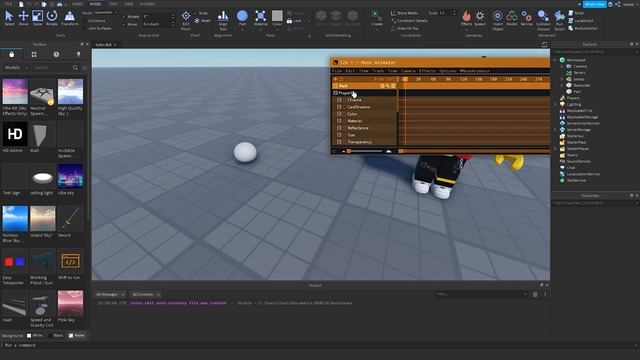Open Moon Animator Track menu

click(x=378, y=71)
